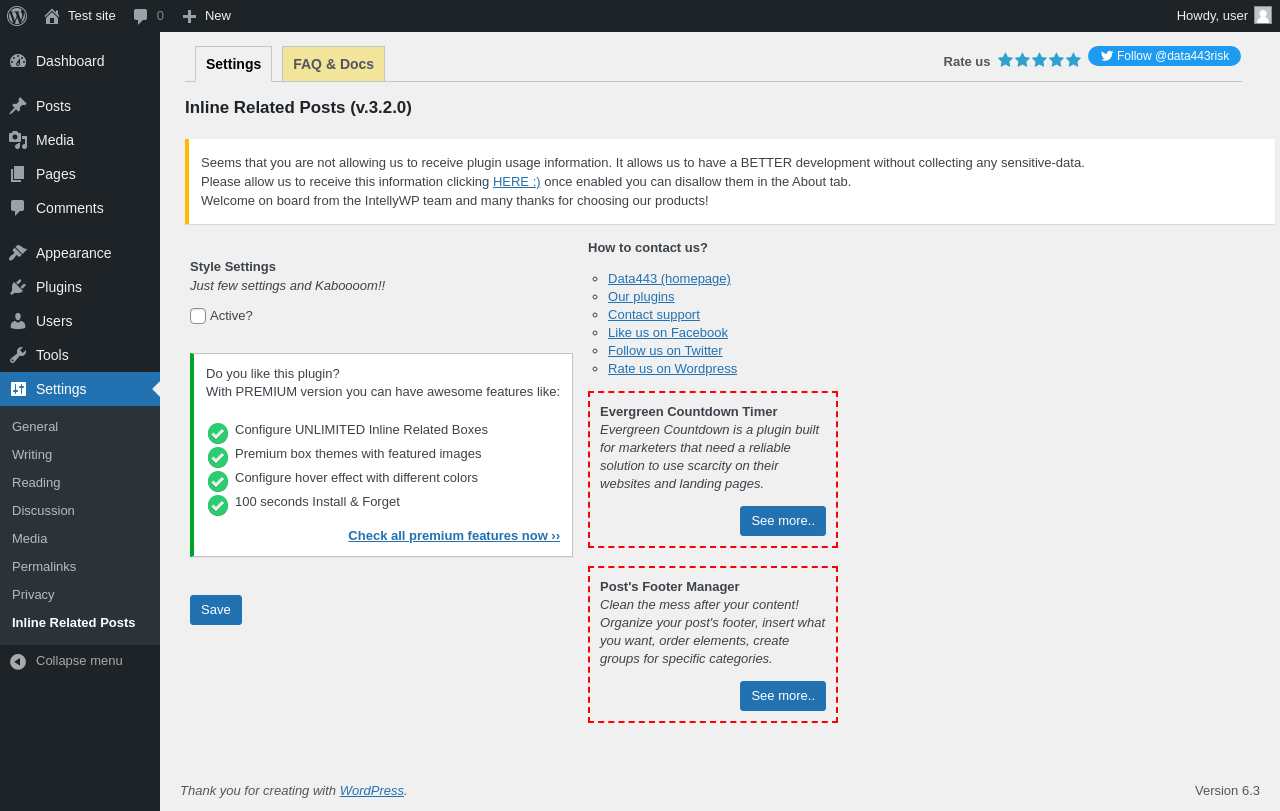Click Premium box themes with featured images text
1280x811 pixels.
click(x=358, y=454)
